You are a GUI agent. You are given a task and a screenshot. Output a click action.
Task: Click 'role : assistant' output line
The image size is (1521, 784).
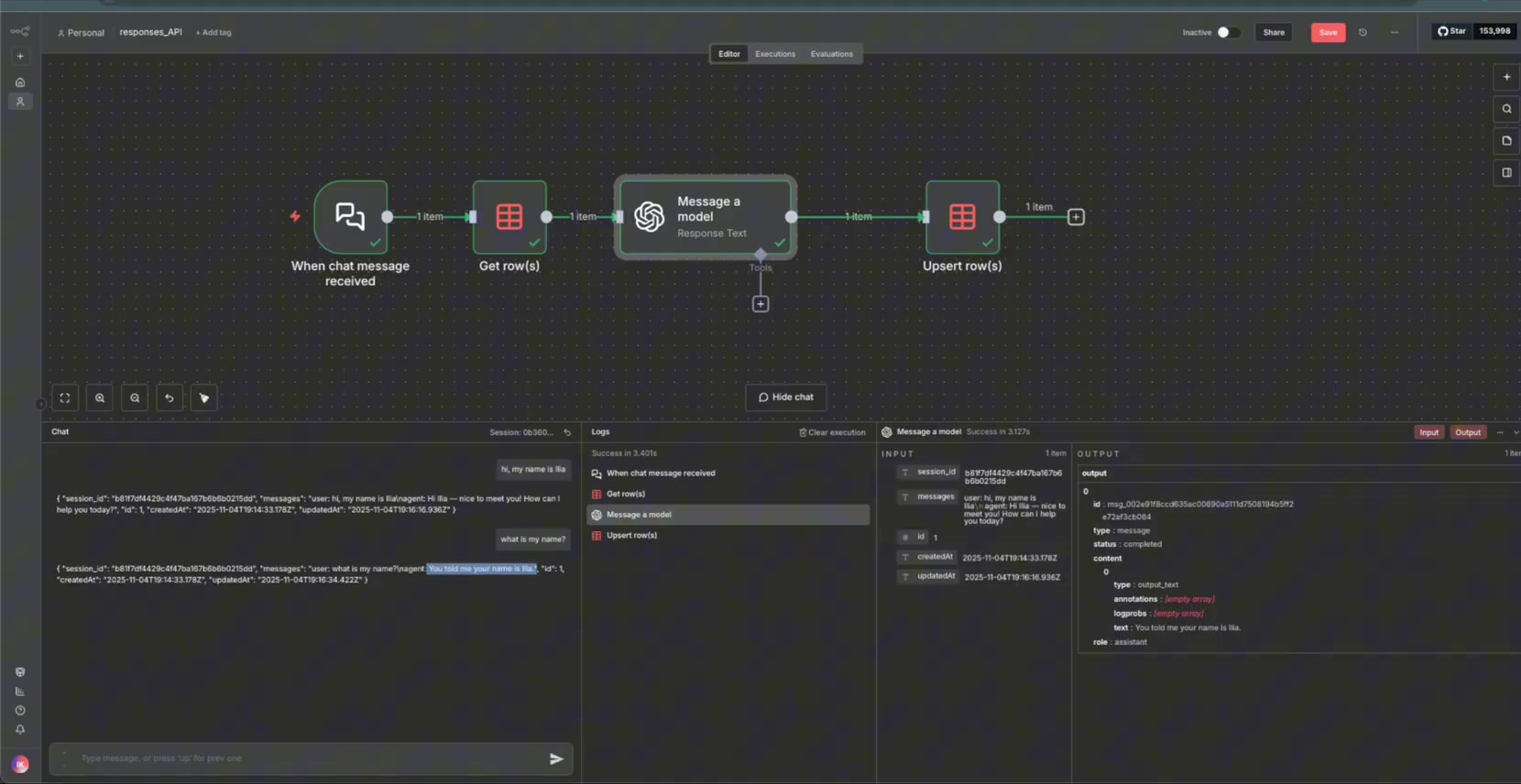[x=1120, y=642]
